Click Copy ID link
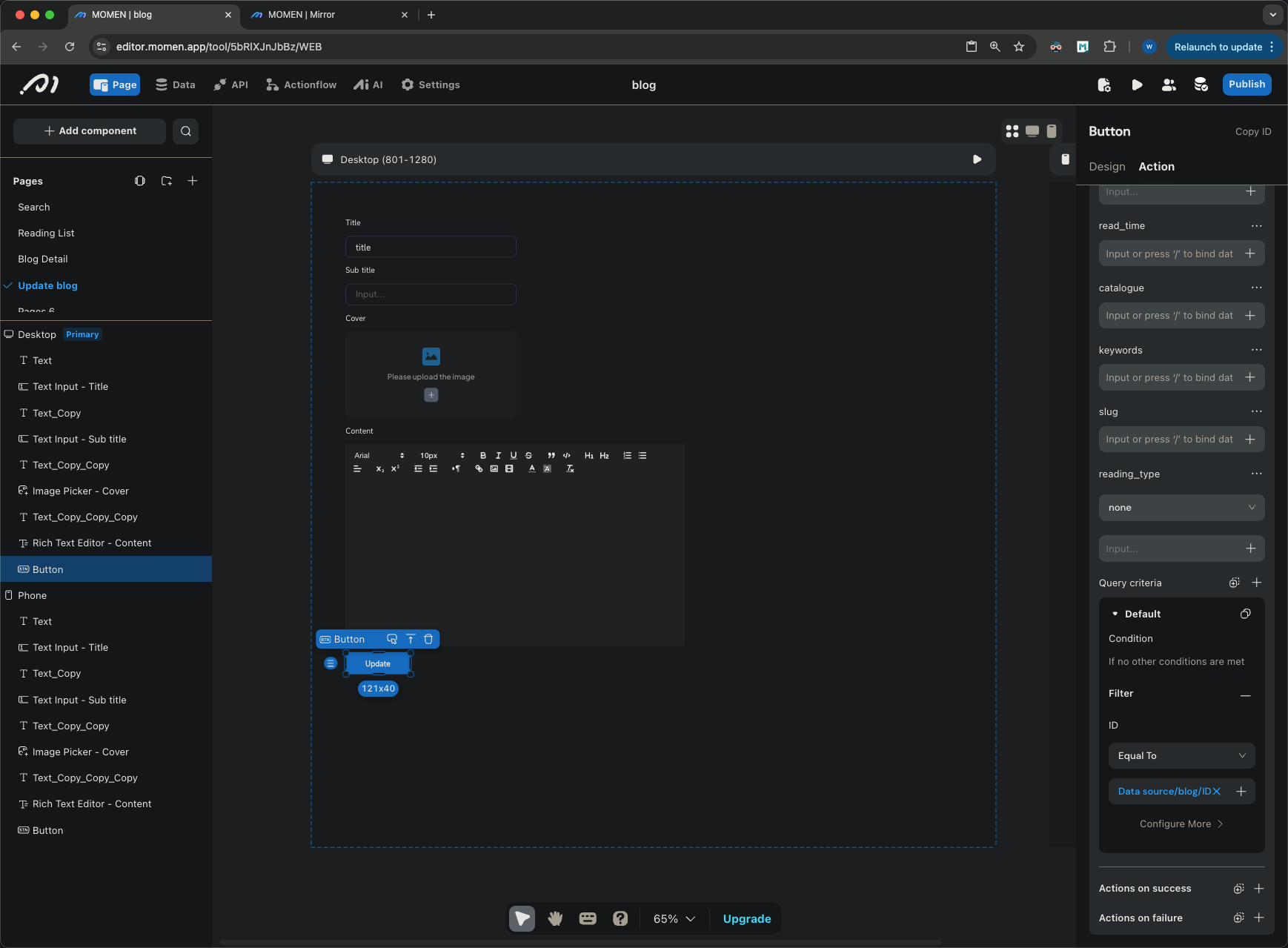The width and height of the screenshot is (1288, 948). (1252, 132)
